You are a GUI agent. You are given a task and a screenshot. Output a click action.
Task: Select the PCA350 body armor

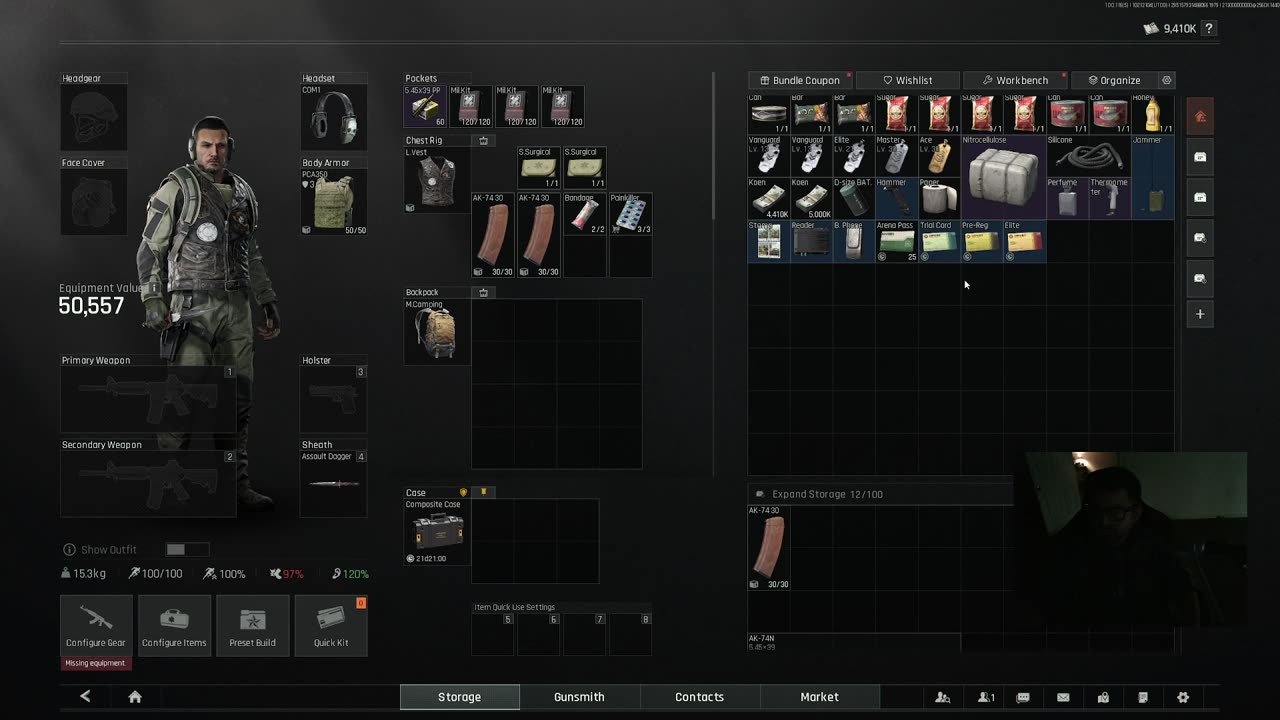[x=334, y=202]
